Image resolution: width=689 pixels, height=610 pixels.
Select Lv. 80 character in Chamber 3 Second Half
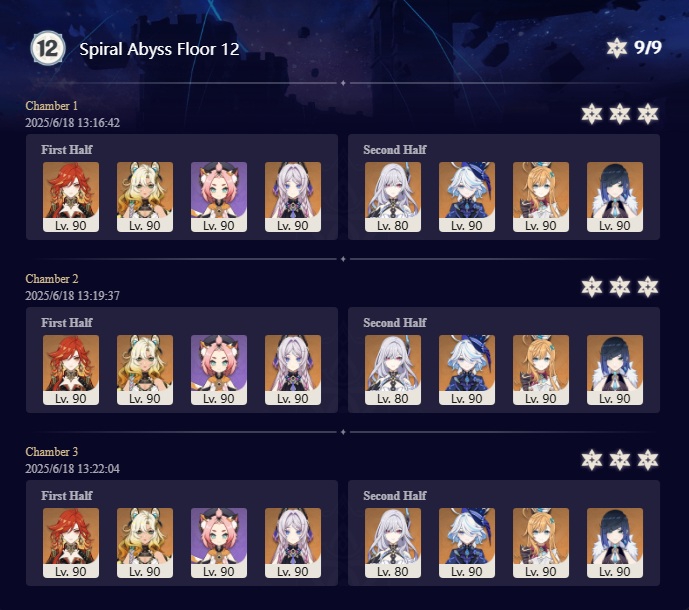[393, 543]
